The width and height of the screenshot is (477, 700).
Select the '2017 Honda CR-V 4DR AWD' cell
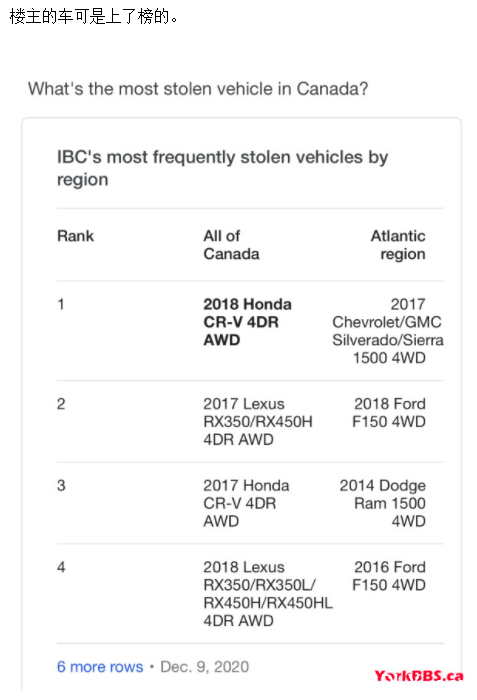tap(246, 503)
